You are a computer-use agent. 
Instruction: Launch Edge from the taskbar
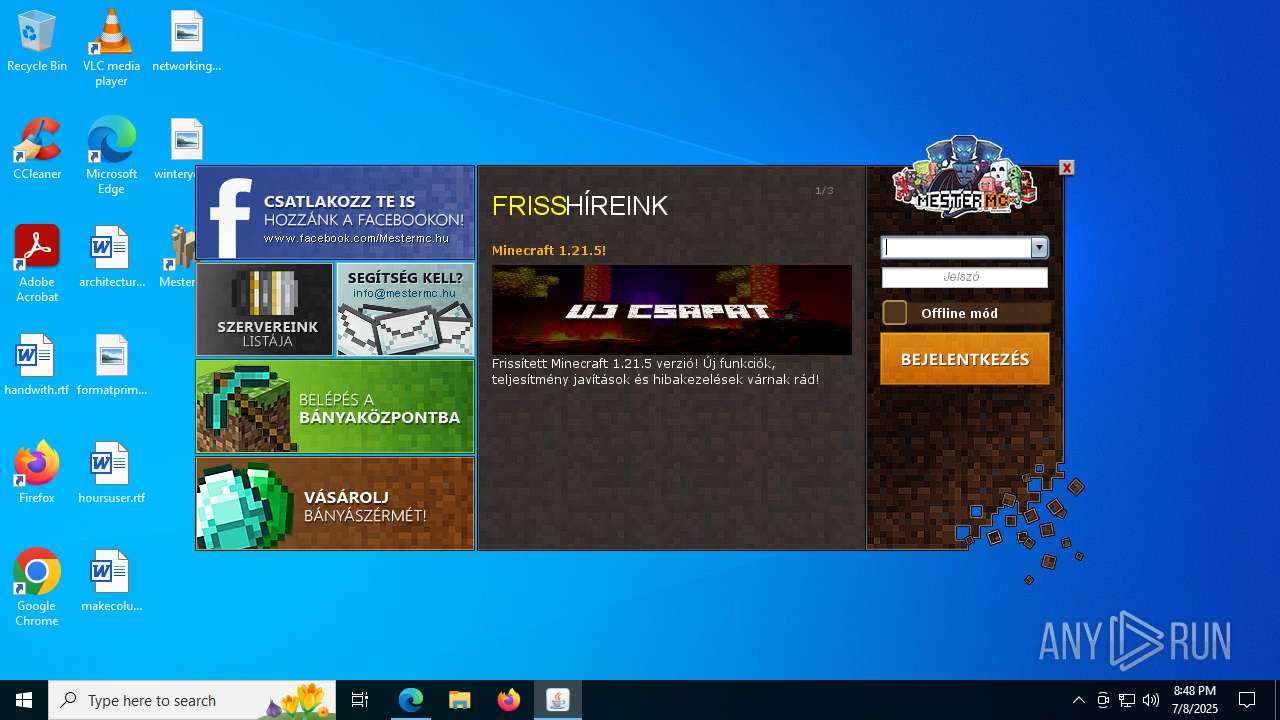tap(411, 700)
